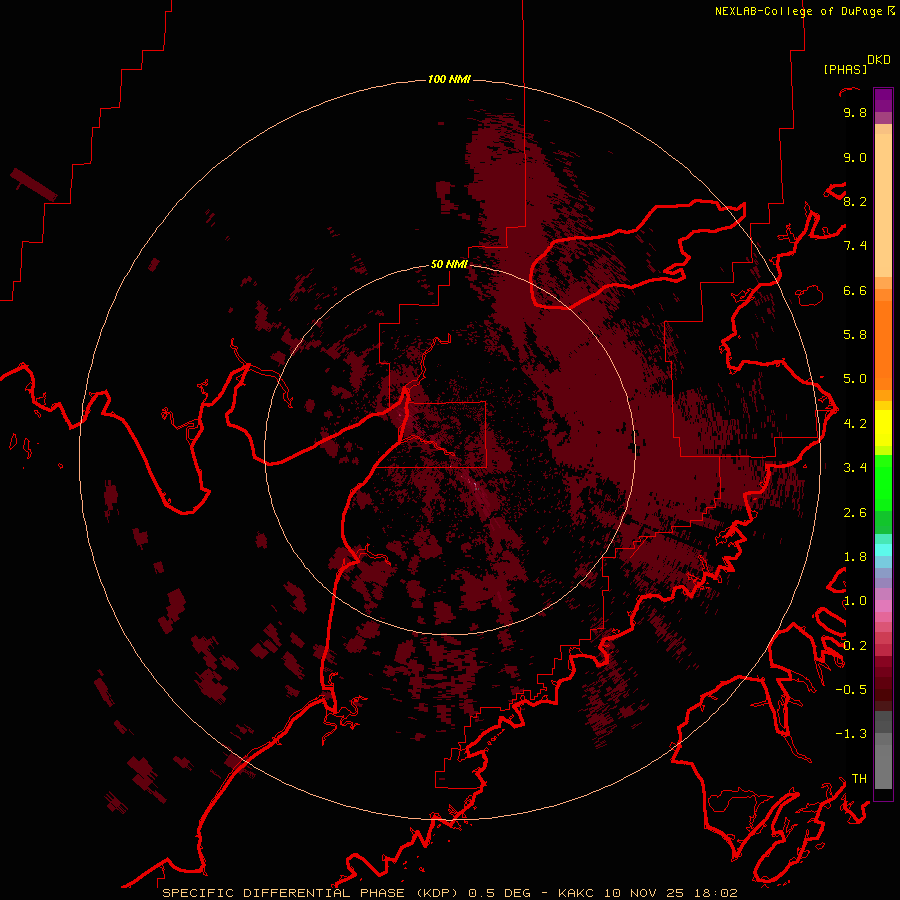Click the 8.2 scale value
The height and width of the screenshot is (900, 900).
855,201
